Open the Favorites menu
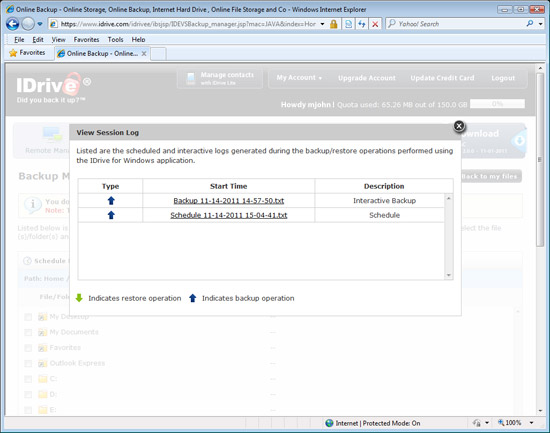The image size is (550, 433). coord(86,40)
